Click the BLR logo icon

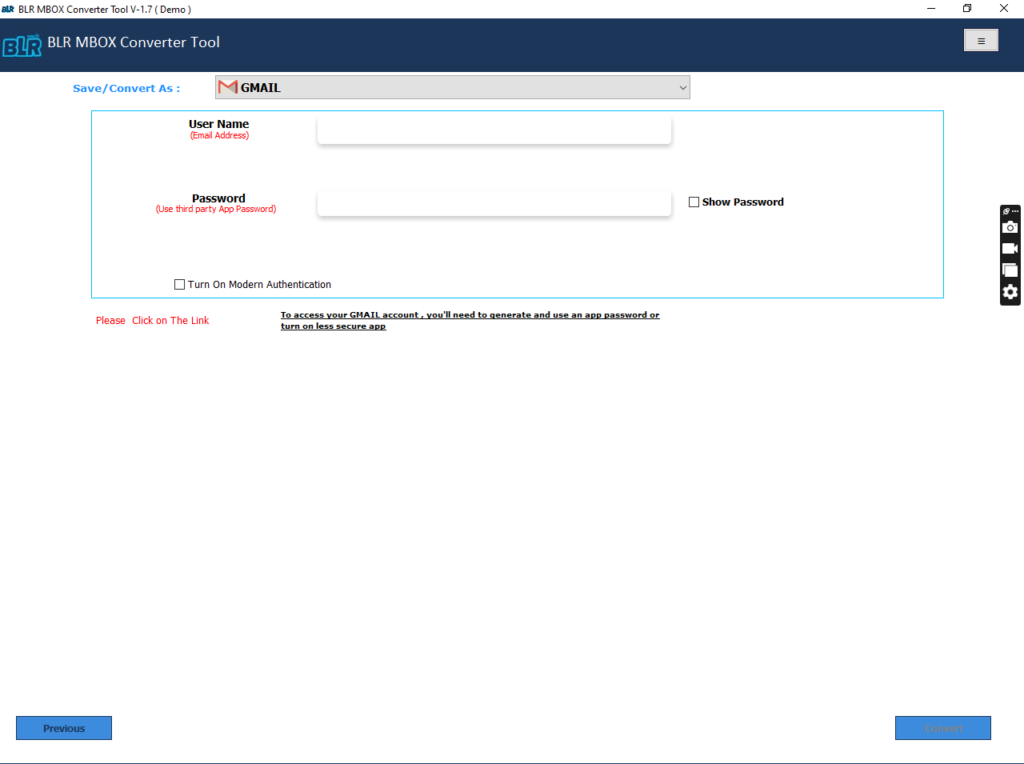[x=22, y=45]
